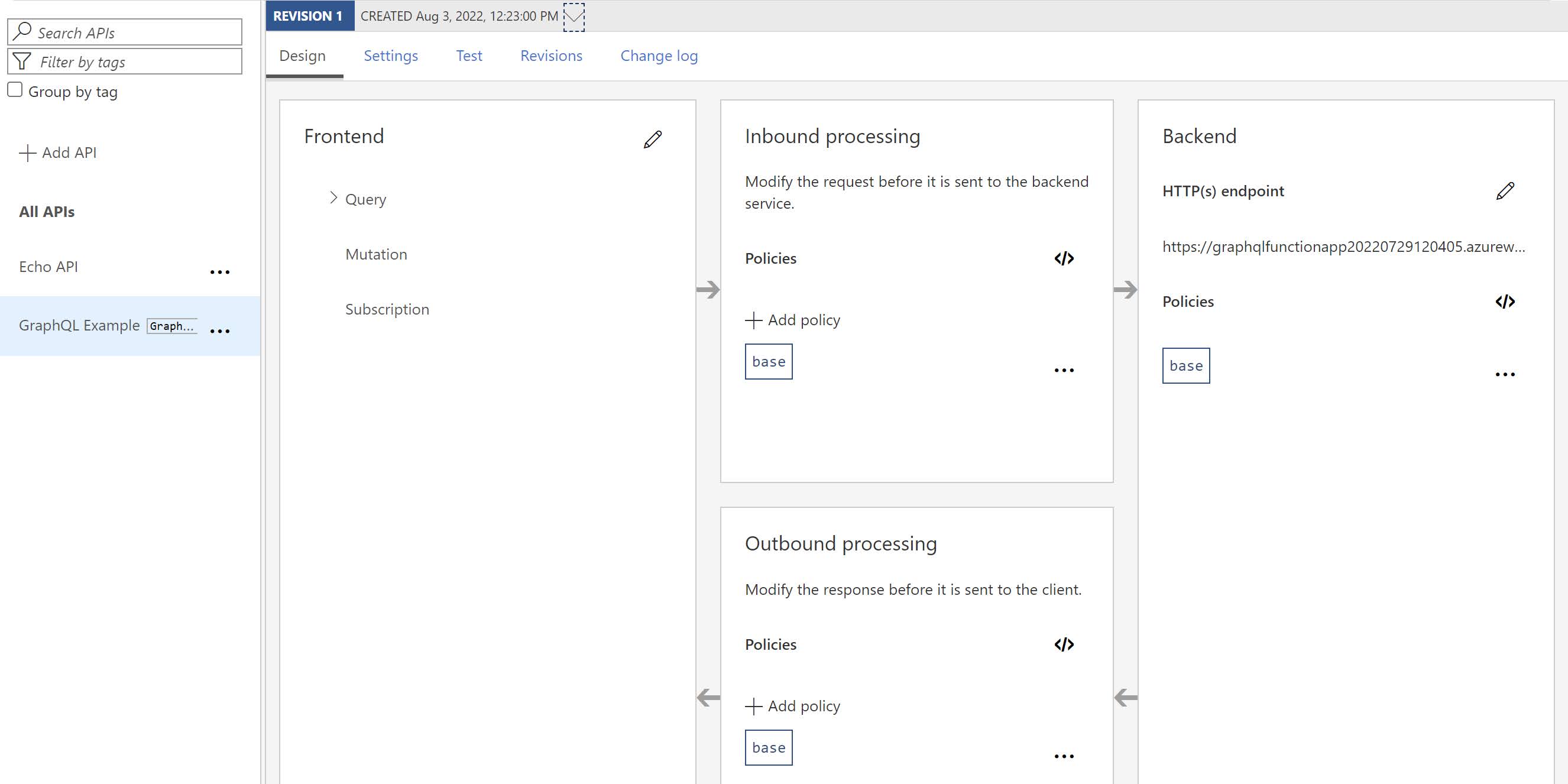Expand the Query tree node
The width and height of the screenshot is (1568, 784).
(333, 198)
